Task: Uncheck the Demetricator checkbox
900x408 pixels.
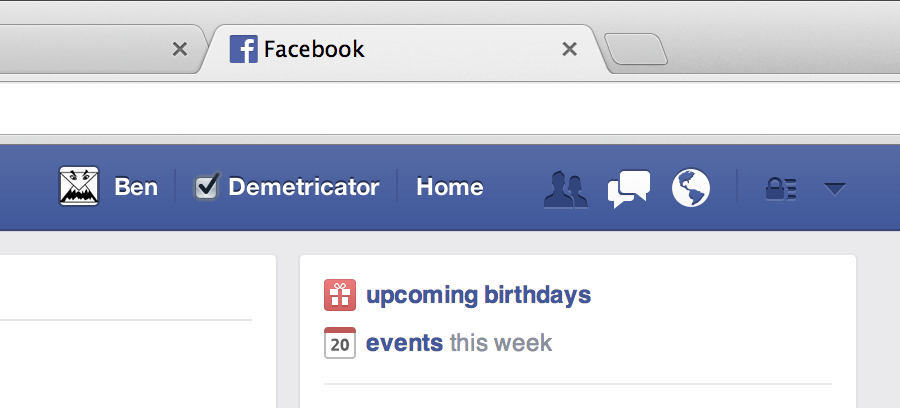Action: [x=206, y=186]
